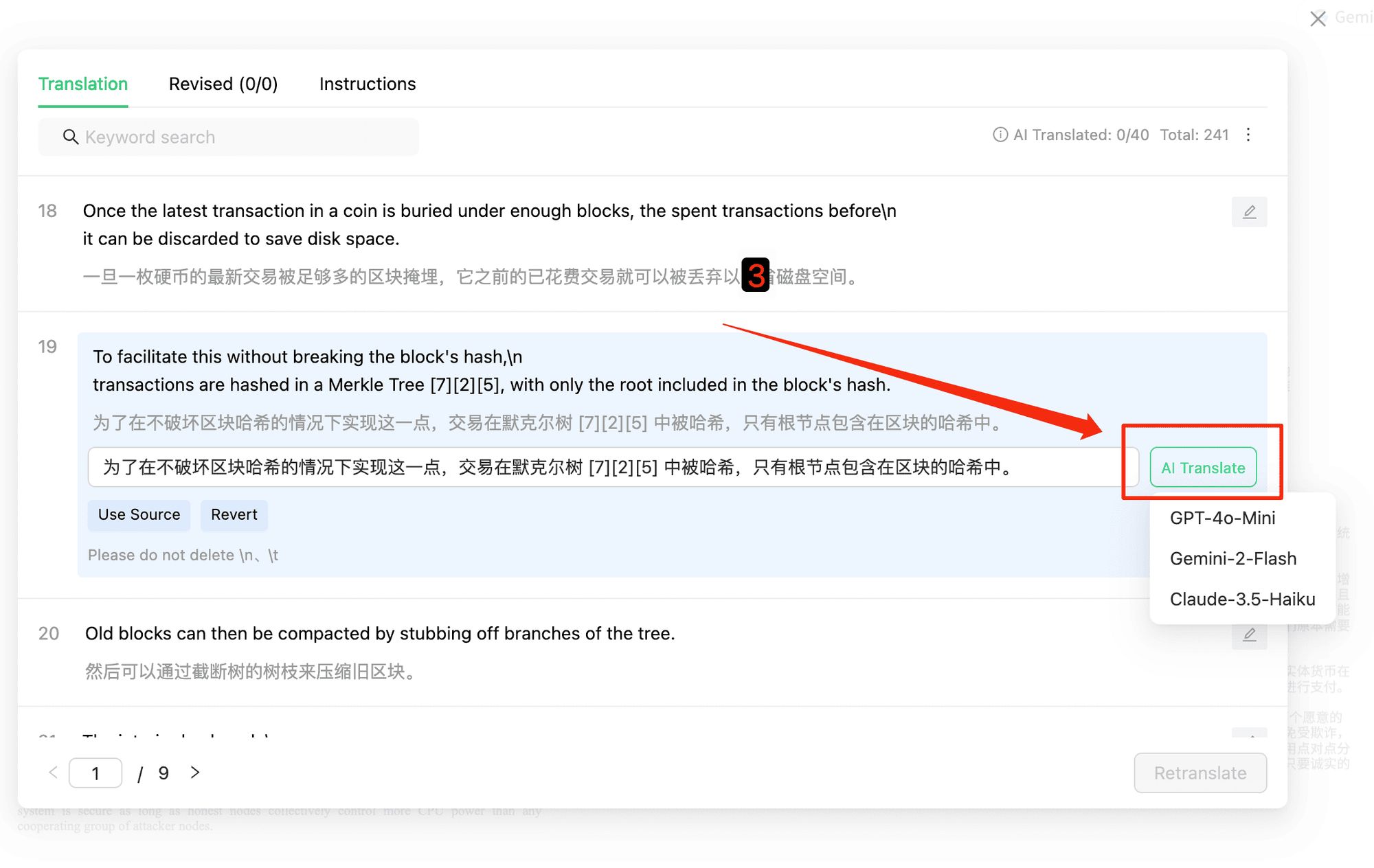This screenshot has height=868, width=1374.
Task: Click edit pencil icon for segment 20
Action: pos(1249,635)
